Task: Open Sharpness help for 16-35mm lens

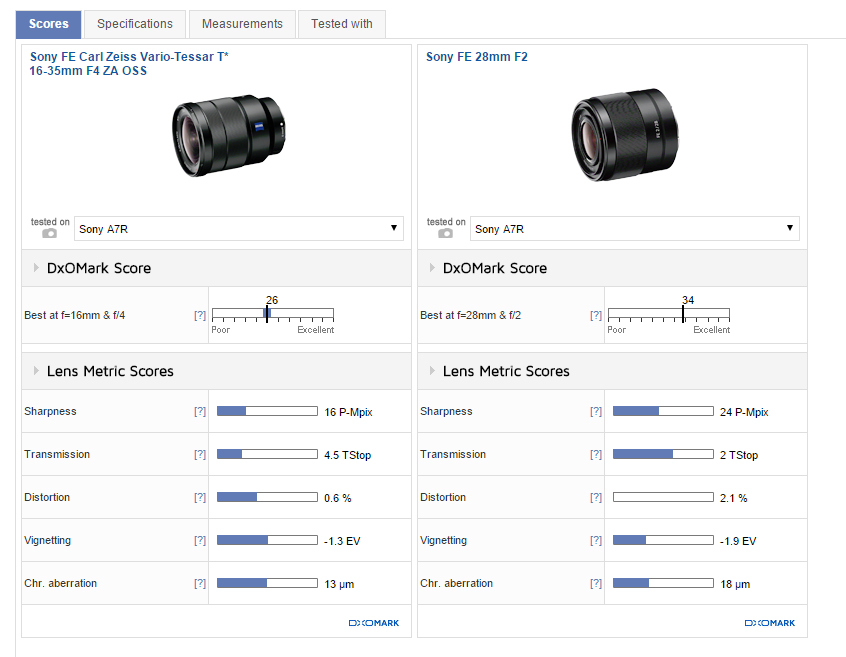Action: click(x=200, y=412)
